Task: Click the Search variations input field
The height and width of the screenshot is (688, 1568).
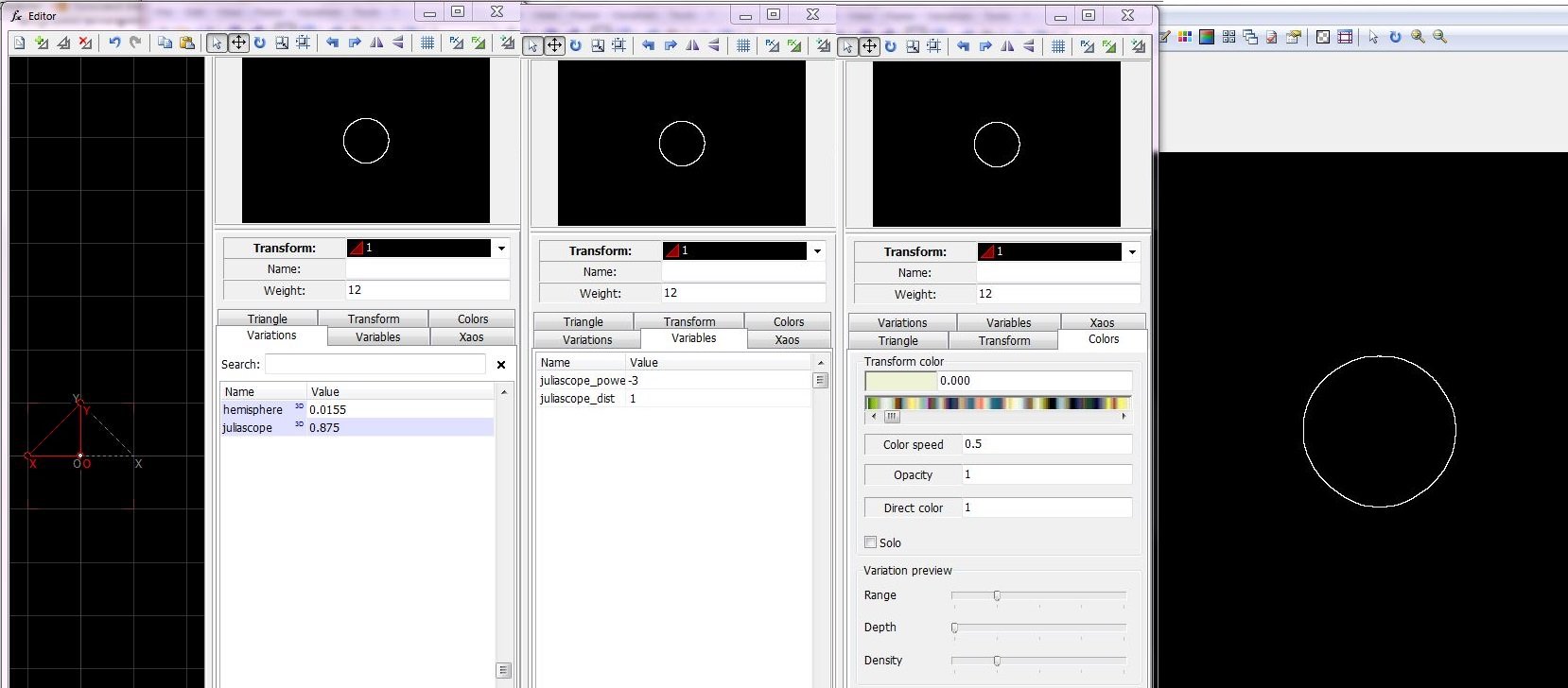Action: [375, 365]
